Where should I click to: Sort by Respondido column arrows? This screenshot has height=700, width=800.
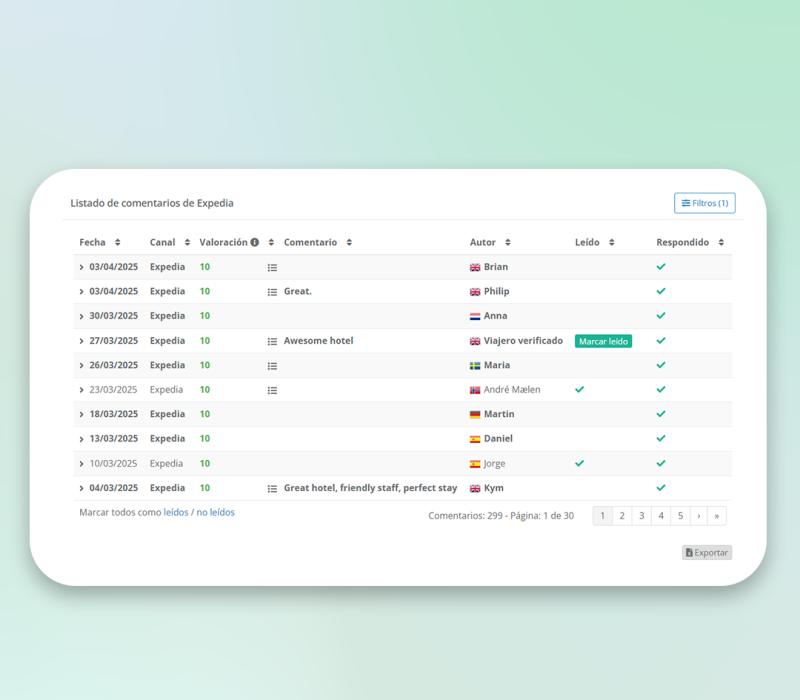point(721,242)
